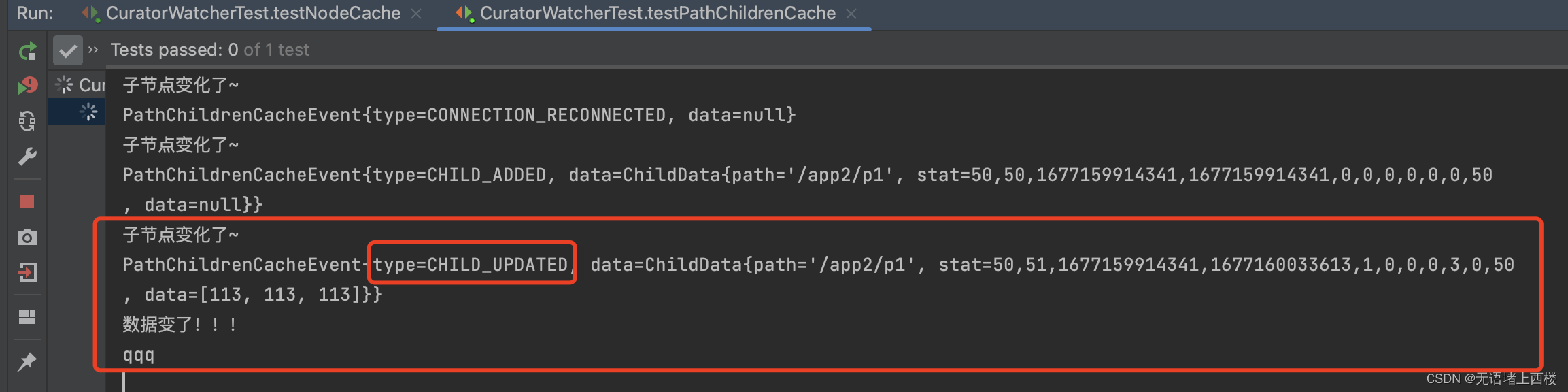
Task: Toggle auto-rerun of tests
Action: pos(27,121)
